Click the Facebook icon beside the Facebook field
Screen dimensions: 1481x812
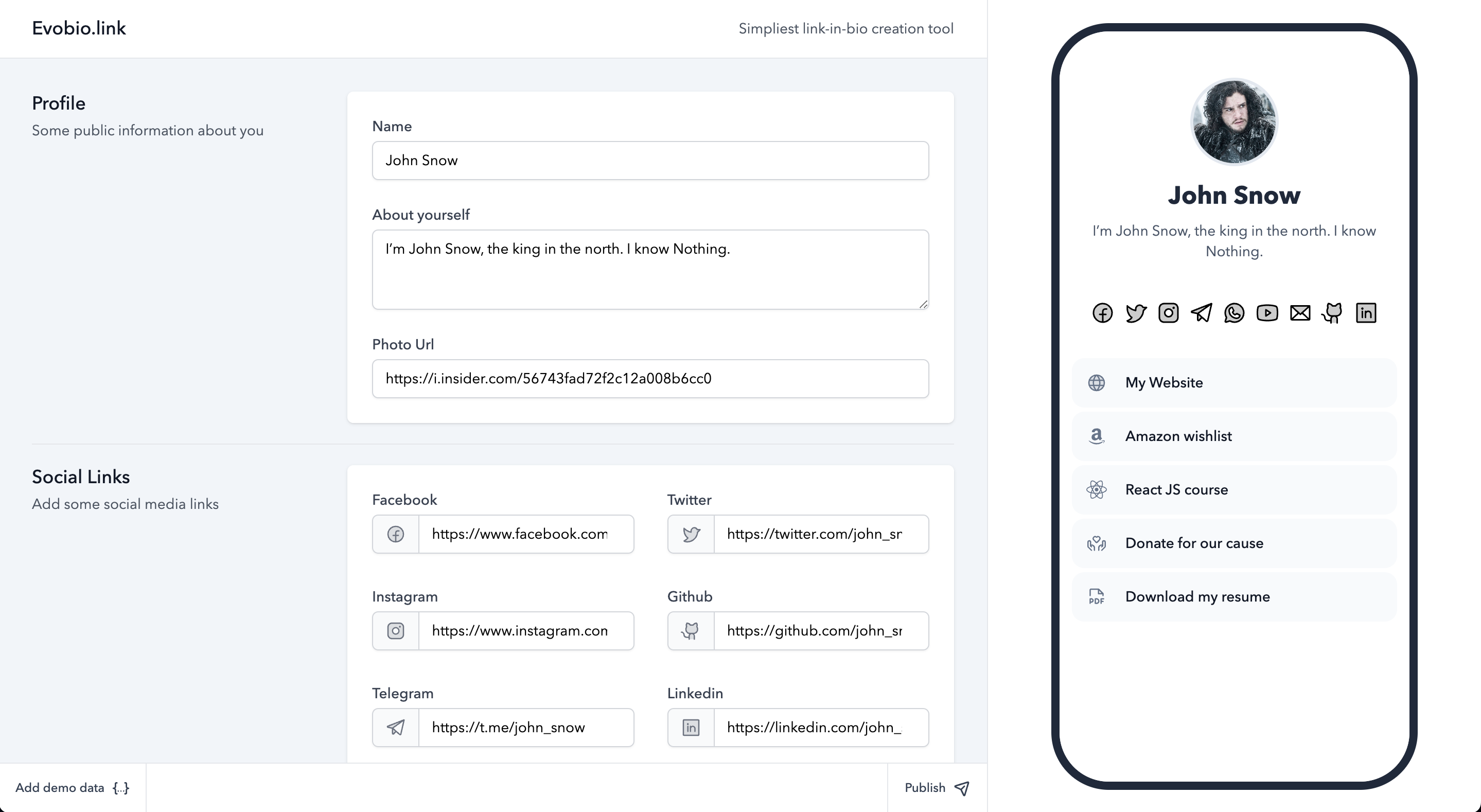(x=396, y=534)
